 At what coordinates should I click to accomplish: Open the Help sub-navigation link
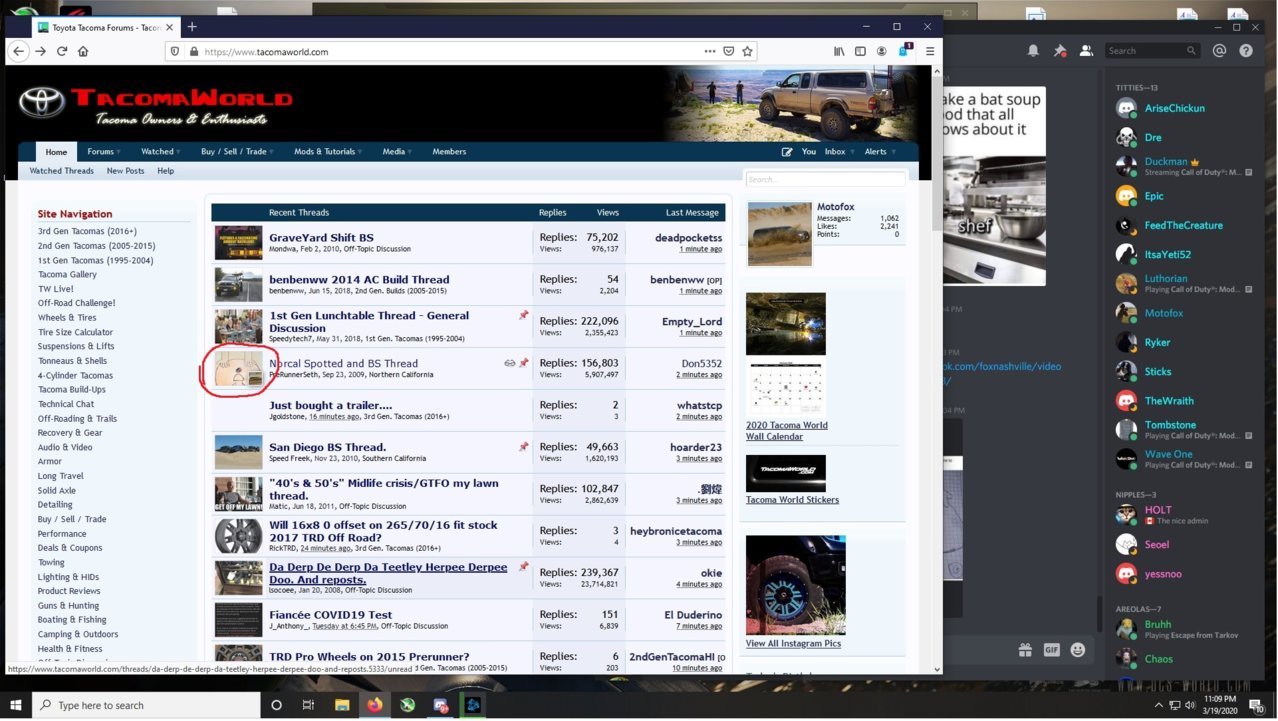pyautogui.click(x=166, y=171)
